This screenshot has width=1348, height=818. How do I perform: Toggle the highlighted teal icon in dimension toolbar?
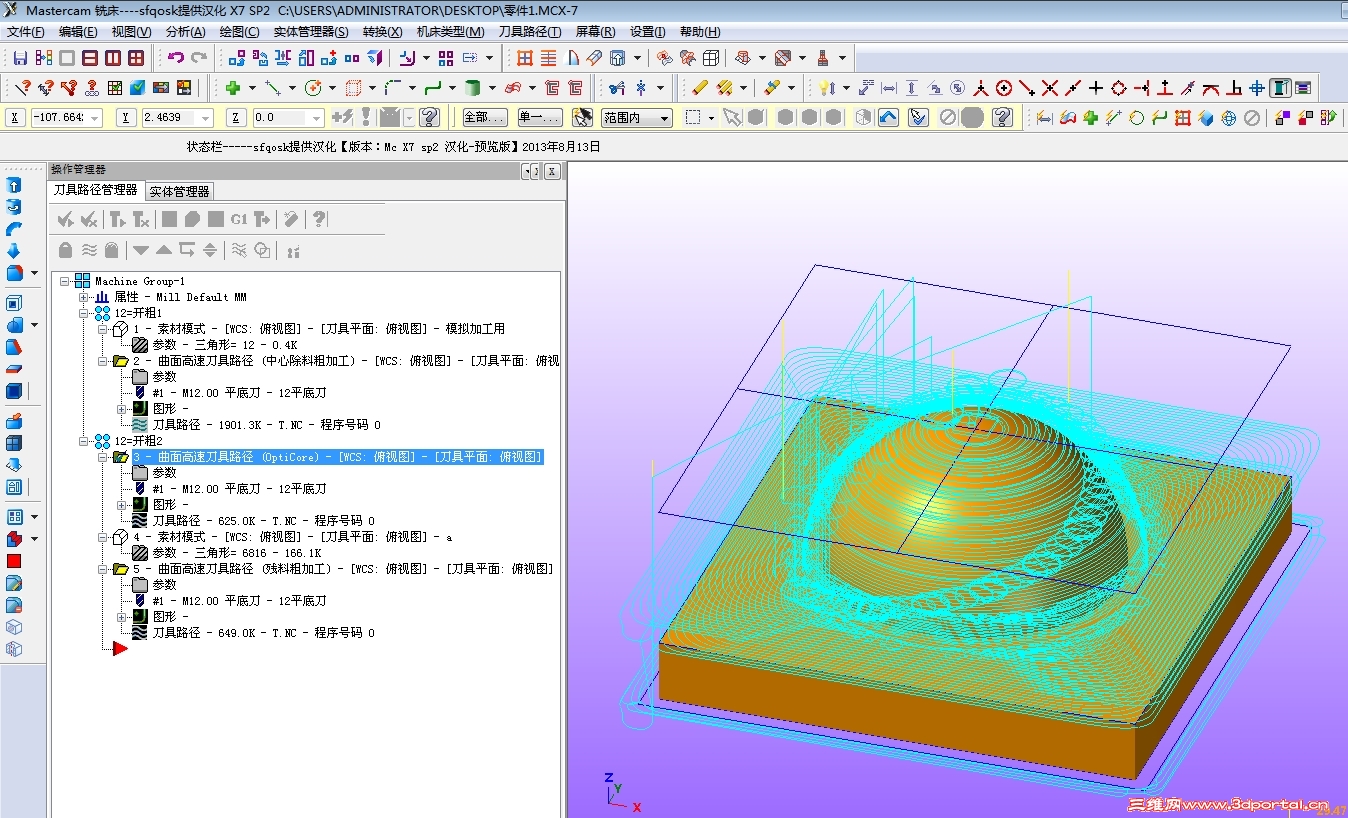[x=1280, y=88]
